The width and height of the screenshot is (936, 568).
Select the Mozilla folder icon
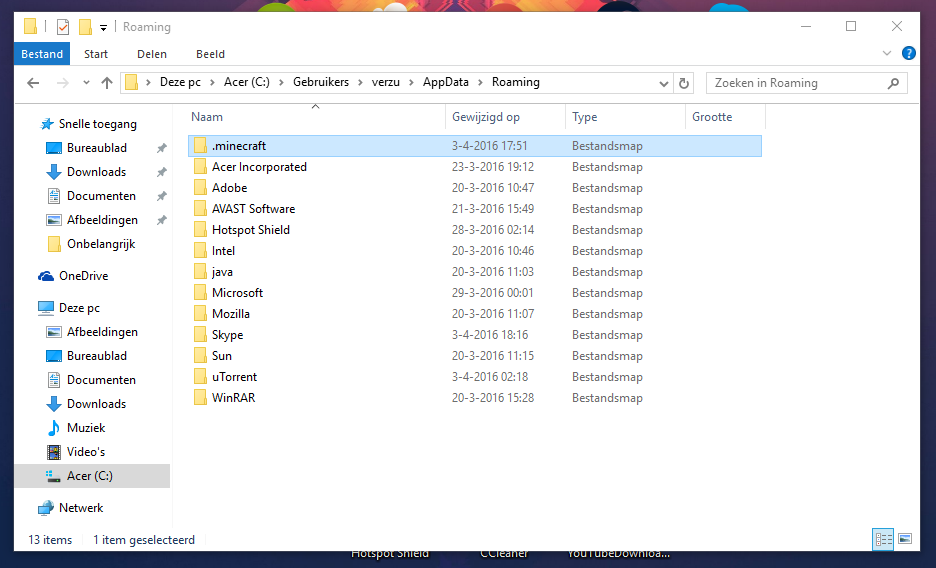click(201, 314)
